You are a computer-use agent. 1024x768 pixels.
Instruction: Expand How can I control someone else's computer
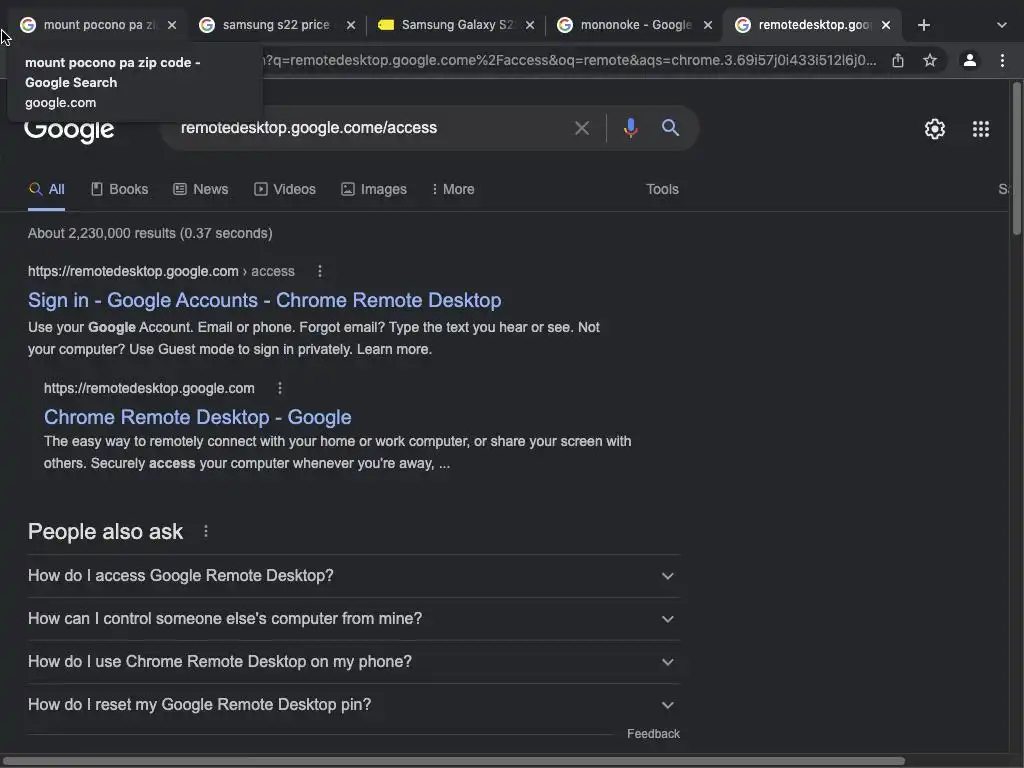tap(353, 619)
